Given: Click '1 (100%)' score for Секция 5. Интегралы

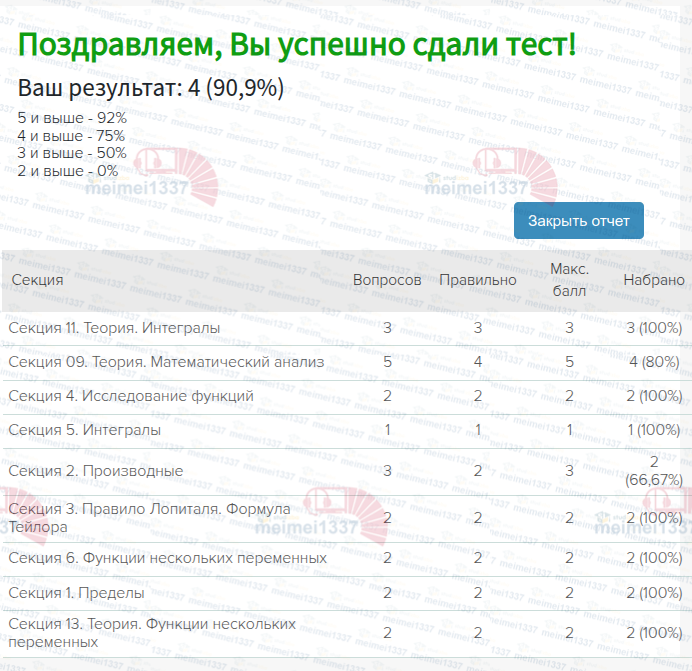Looking at the screenshot, I should (654, 430).
